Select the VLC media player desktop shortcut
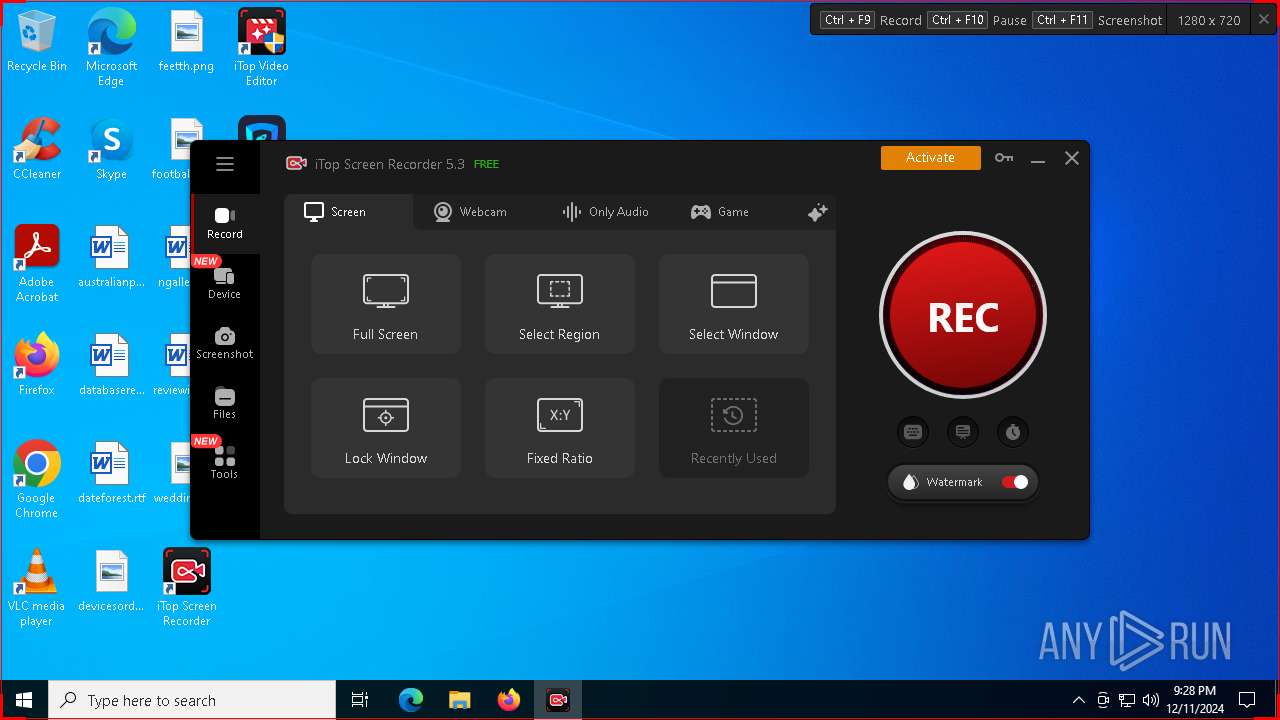This screenshot has width=1280, height=720. [x=37, y=588]
